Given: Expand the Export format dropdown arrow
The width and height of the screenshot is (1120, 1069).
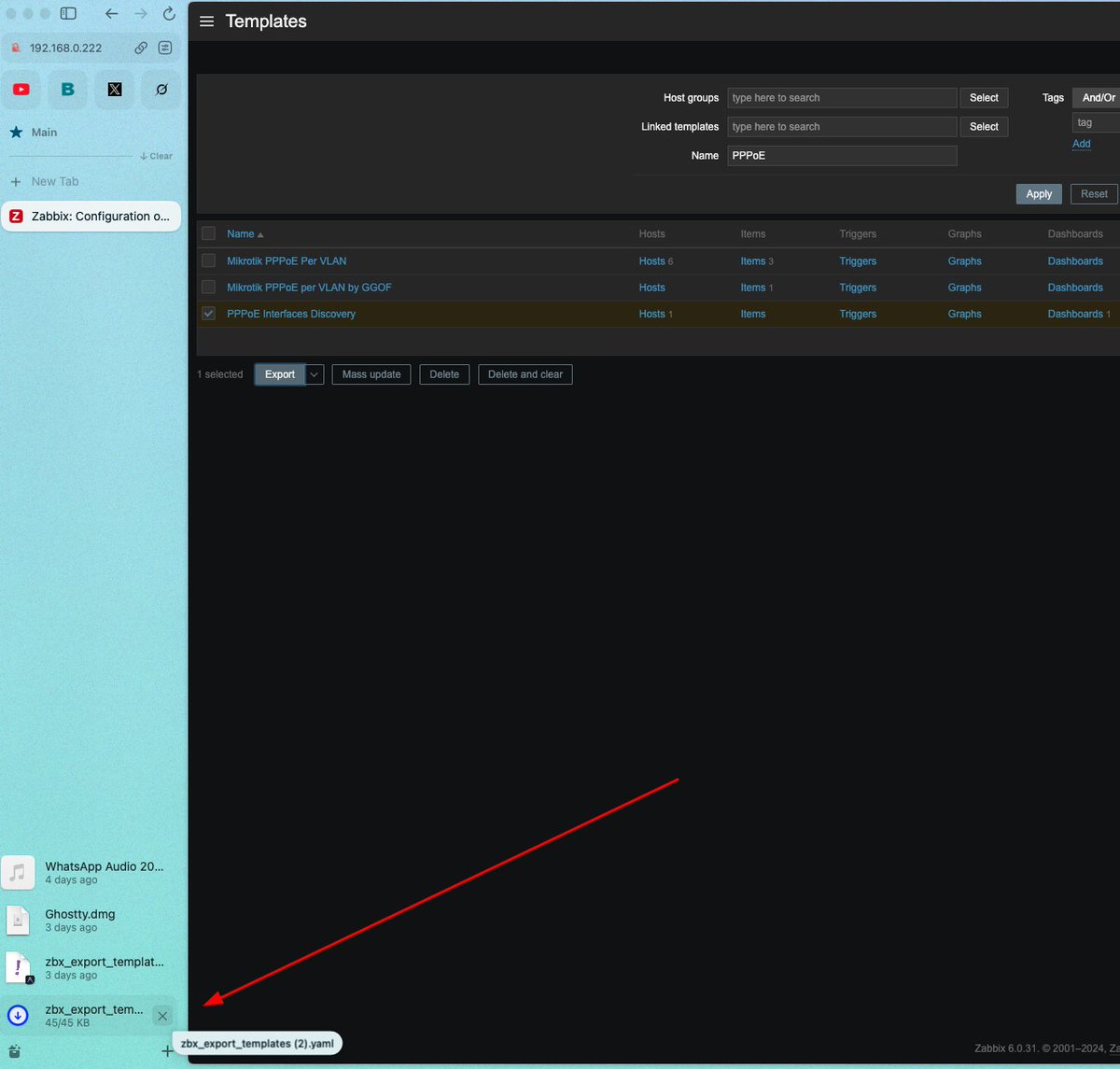Looking at the screenshot, I should click(x=315, y=374).
